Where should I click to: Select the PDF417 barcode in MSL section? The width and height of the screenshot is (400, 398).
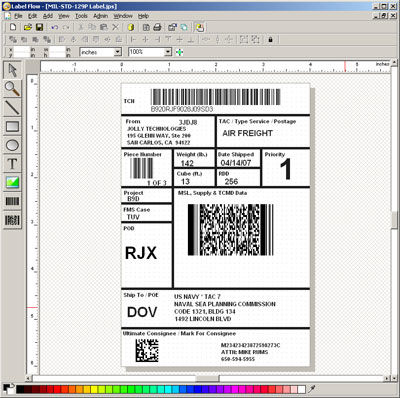[x=231, y=230]
